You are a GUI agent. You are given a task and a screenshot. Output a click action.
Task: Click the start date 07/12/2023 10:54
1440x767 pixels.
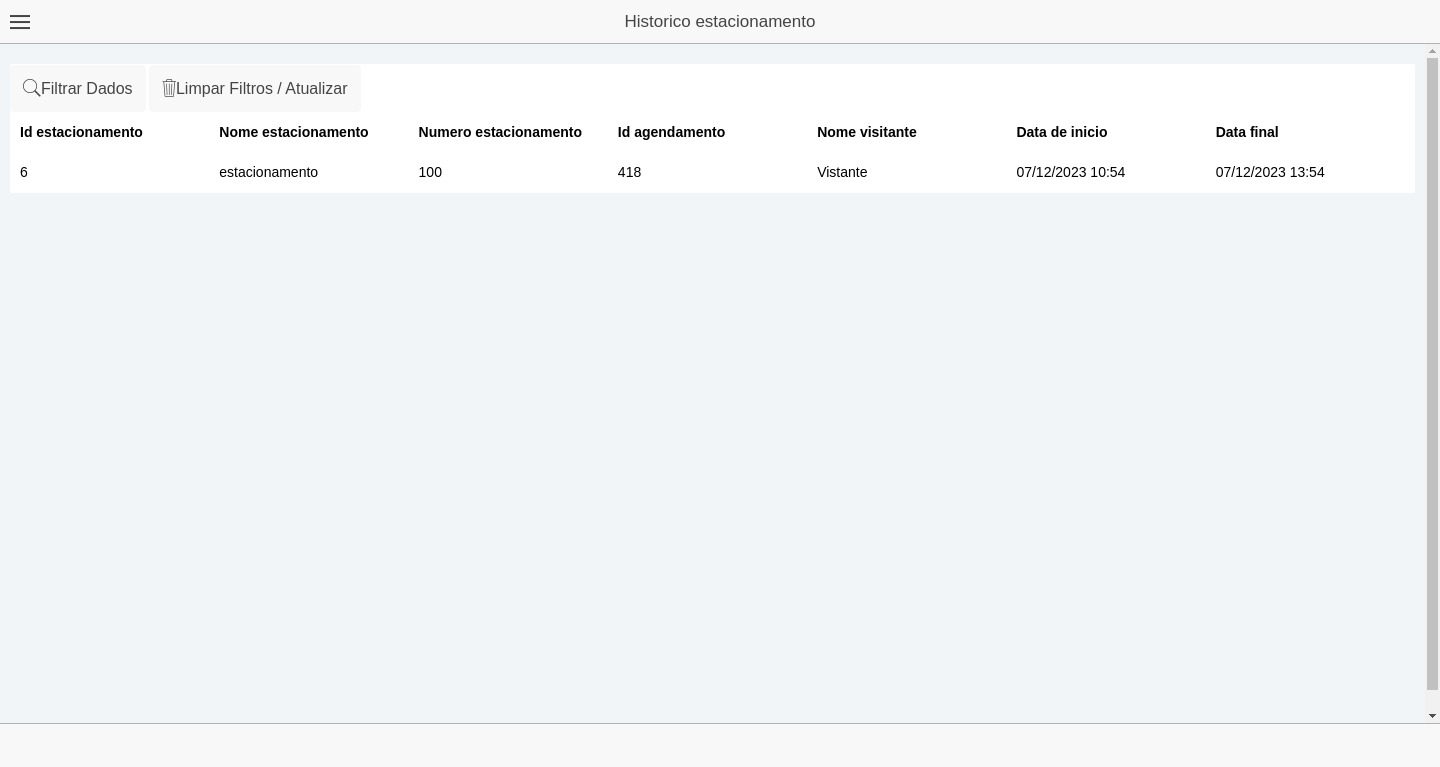pyautogui.click(x=1070, y=172)
